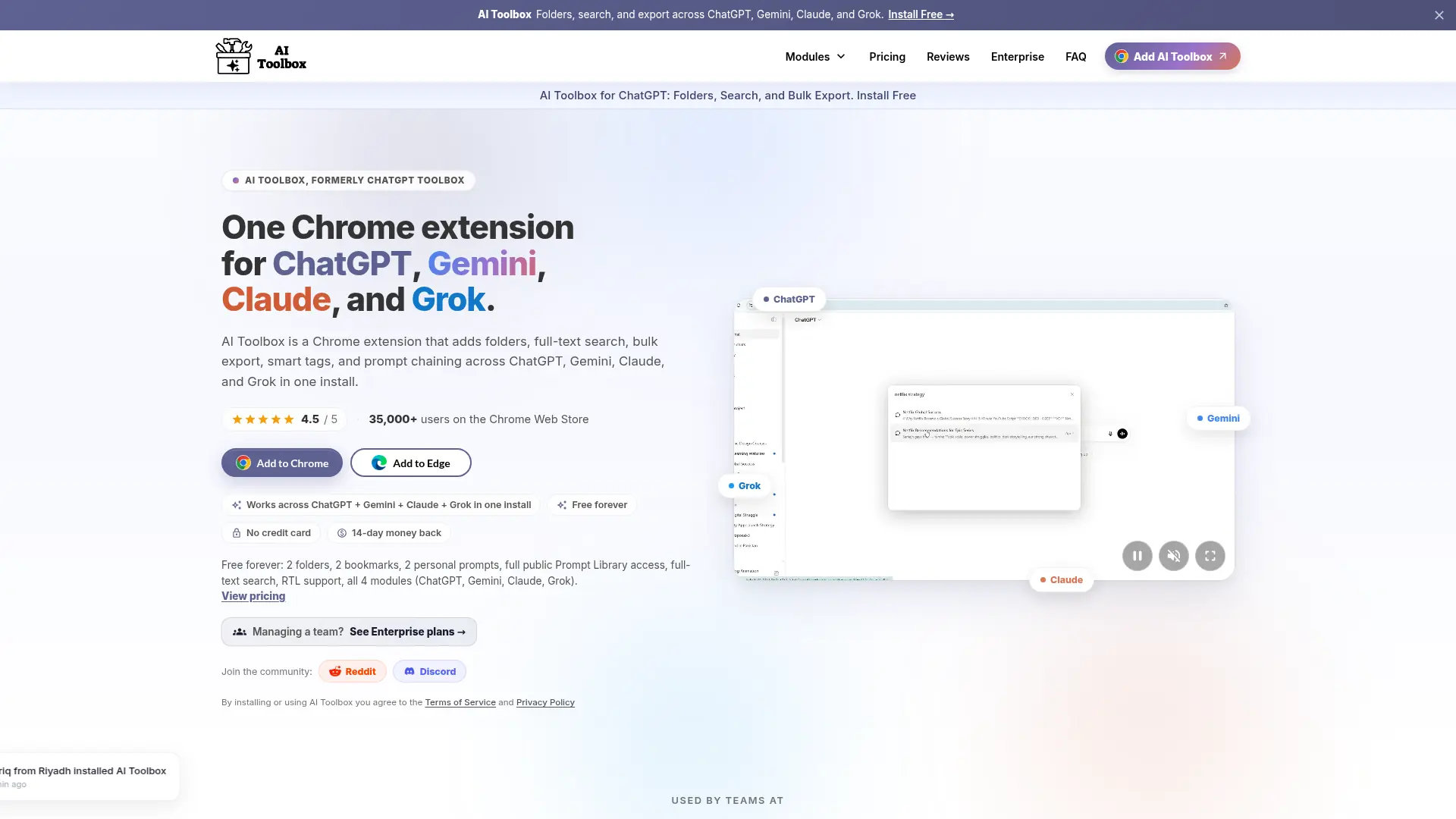Click the formerly ChatGPT Toolbox tag
The width and height of the screenshot is (1456, 819).
[348, 180]
